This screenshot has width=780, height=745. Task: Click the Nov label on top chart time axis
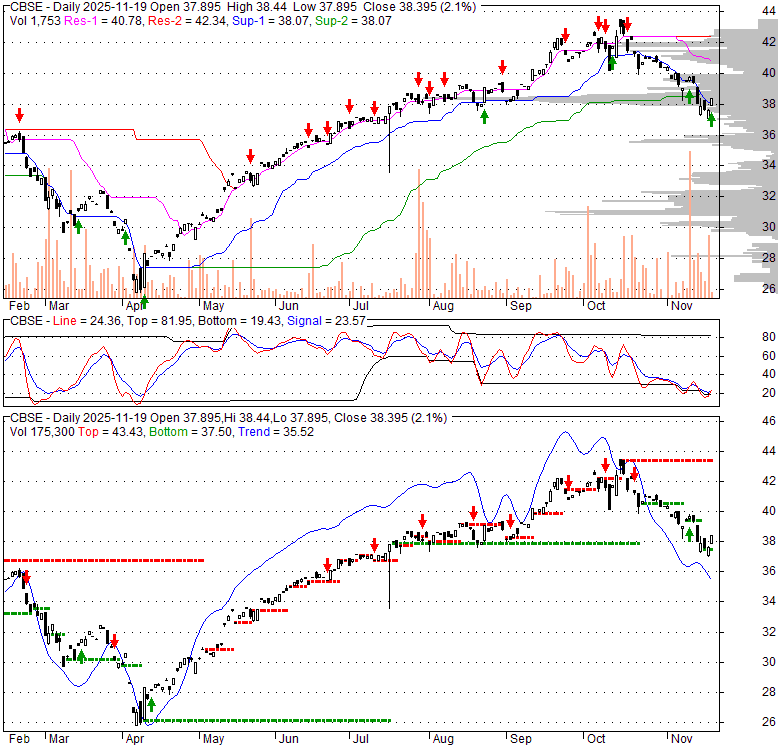[682, 306]
